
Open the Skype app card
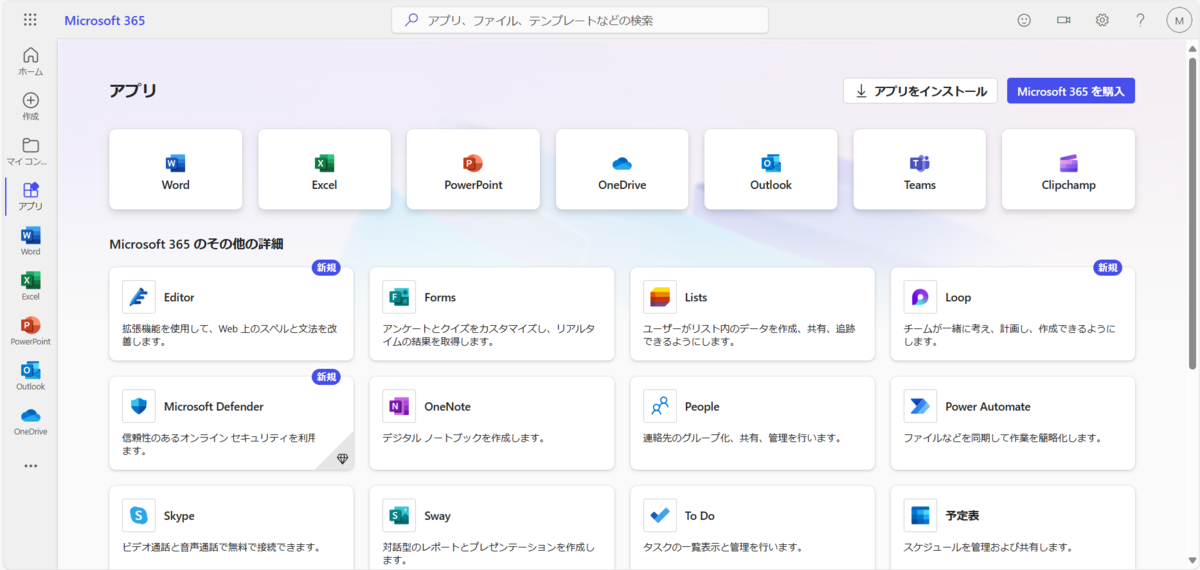click(x=231, y=528)
